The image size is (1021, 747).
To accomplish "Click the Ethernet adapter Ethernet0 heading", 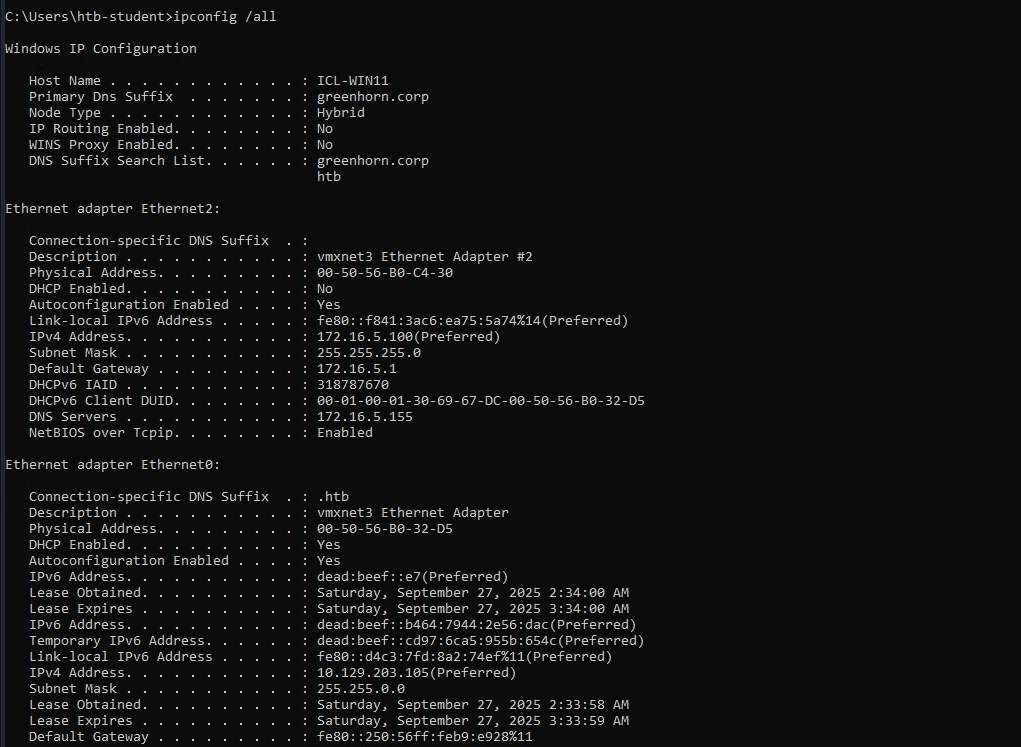I will pos(112,465).
